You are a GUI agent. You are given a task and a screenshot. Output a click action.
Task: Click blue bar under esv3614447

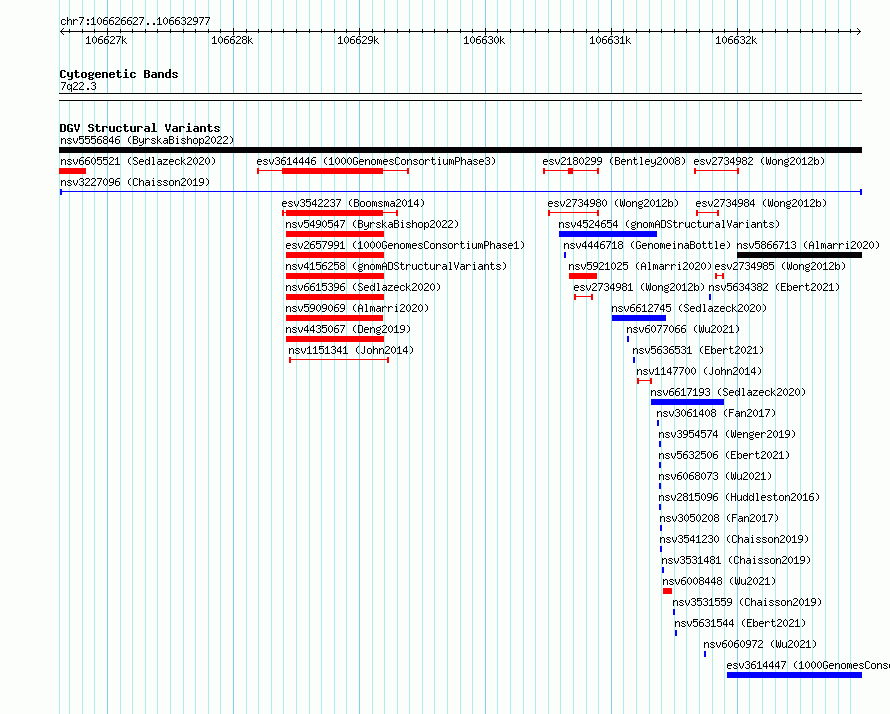click(x=794, y=675)
